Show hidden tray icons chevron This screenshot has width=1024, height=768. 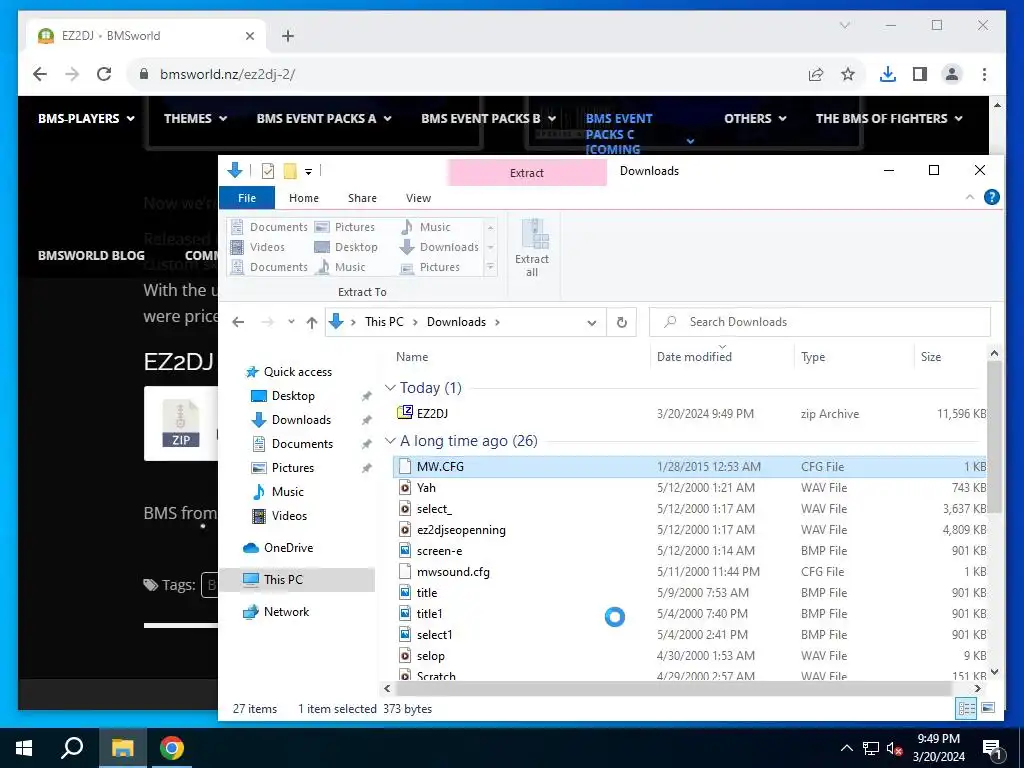coord(846,748)
